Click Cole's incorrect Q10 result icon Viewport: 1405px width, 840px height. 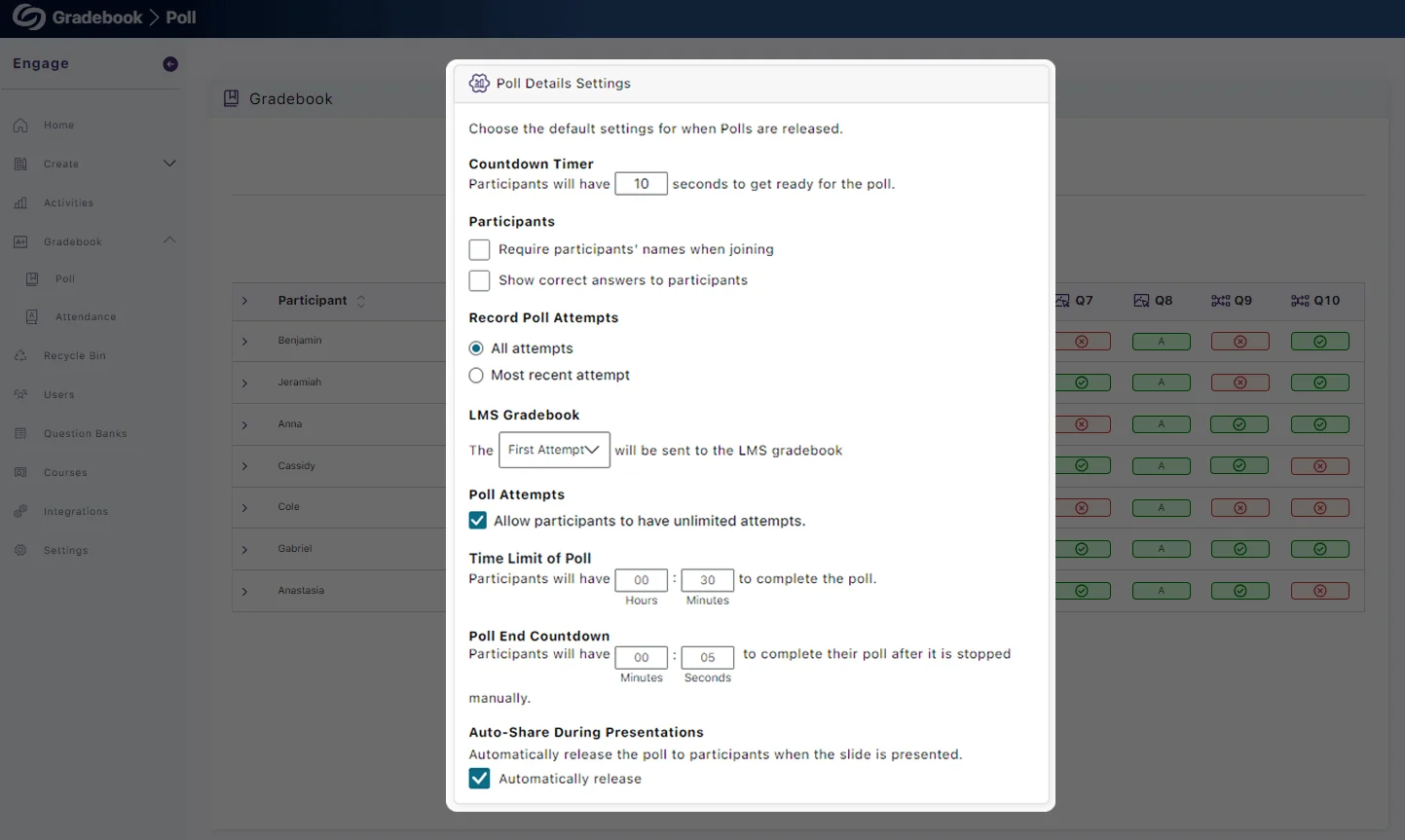pos(1320,508)
